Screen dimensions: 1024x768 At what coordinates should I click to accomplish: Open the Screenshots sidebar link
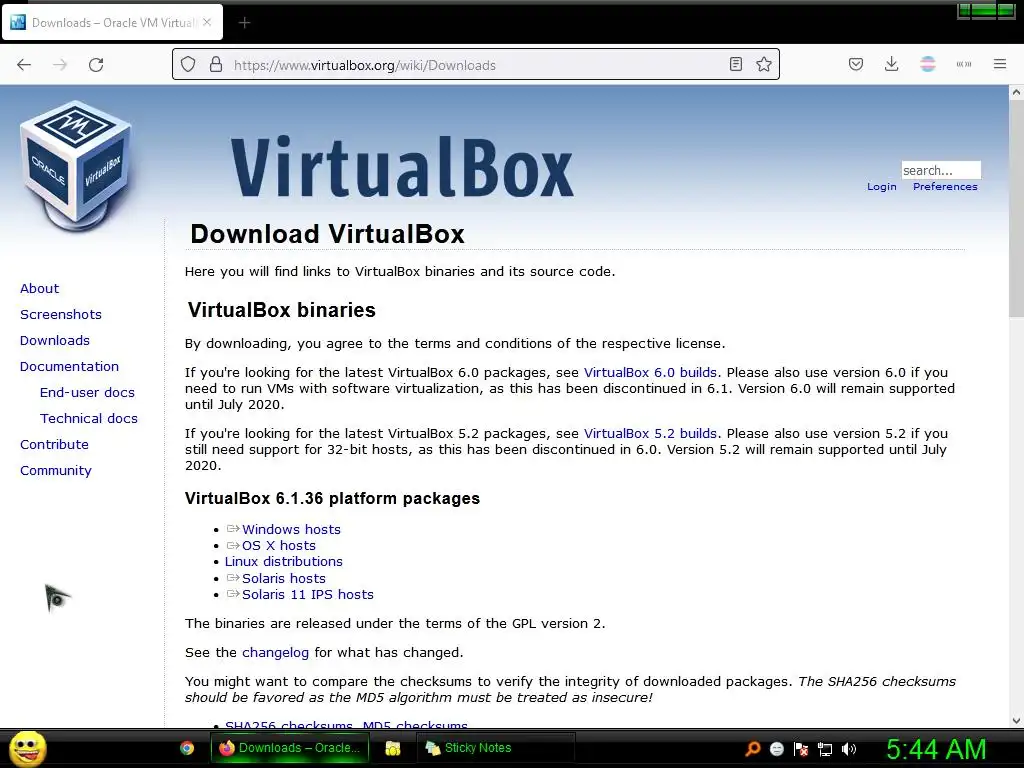pos(61,314)
